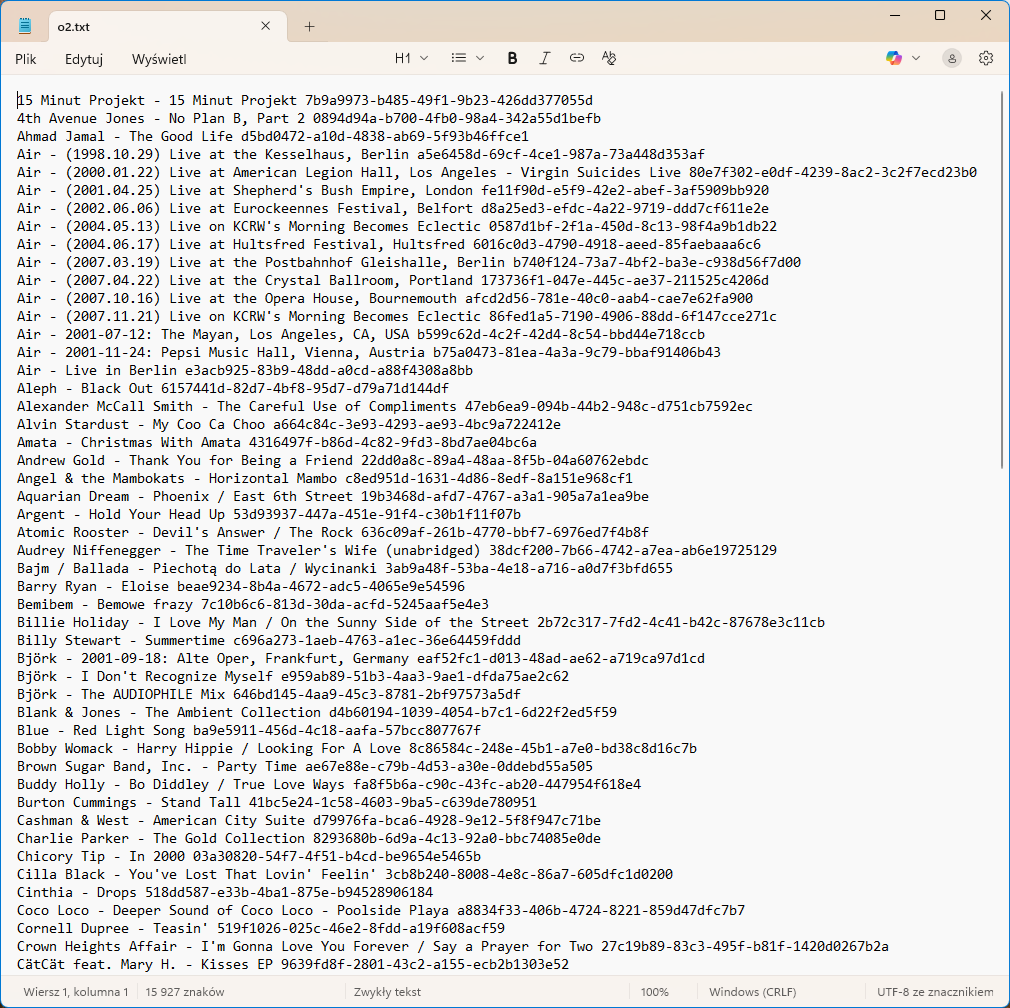Close the o2.txt tab
This screenshot has height=1008, width=1010.
tap(266, 27)
